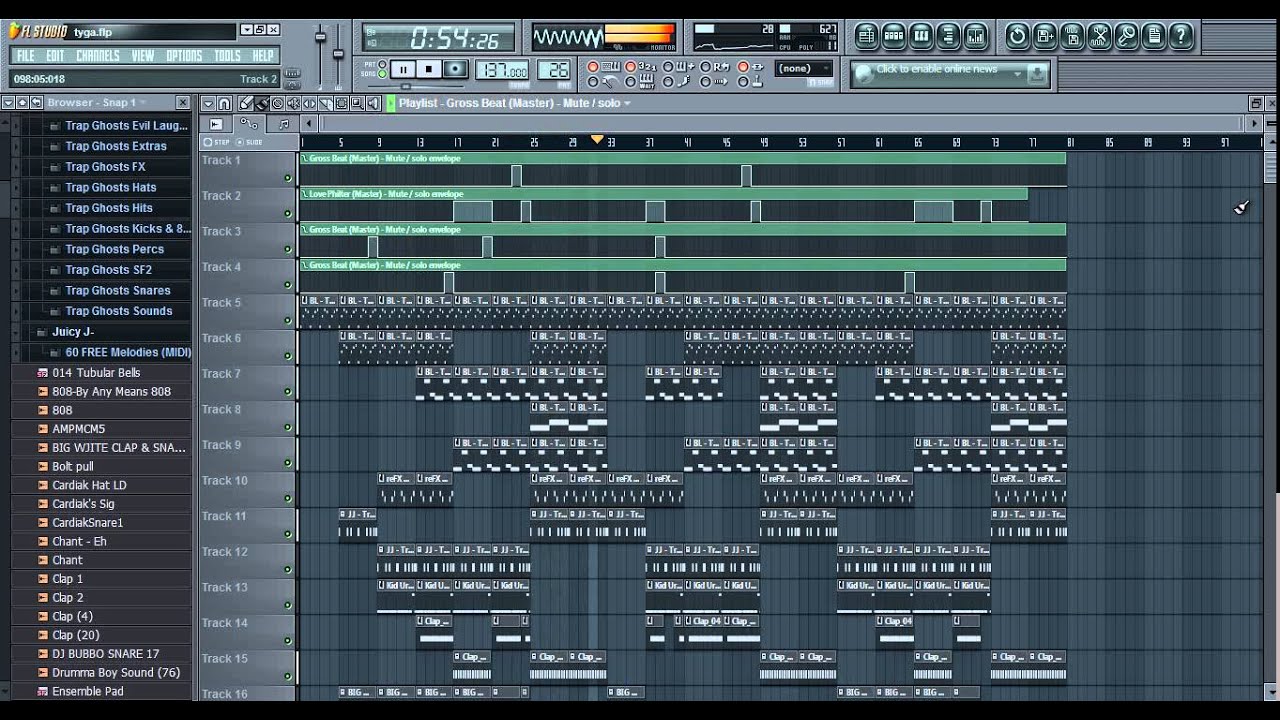Mute Track 5 with its green dot
Screen dimensions: 1280x720
tap(288, 320)
